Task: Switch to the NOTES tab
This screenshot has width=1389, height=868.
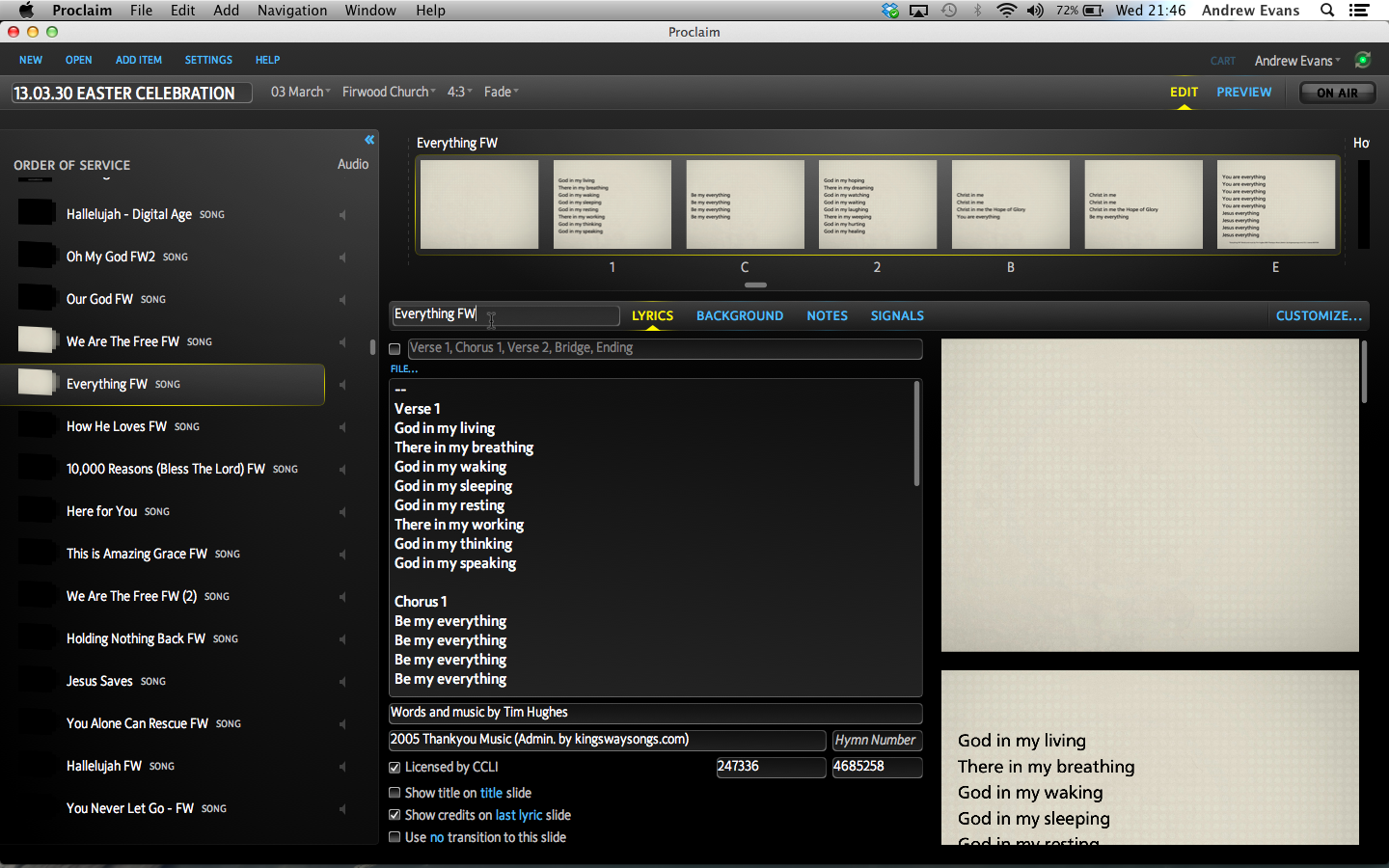Action: [x=828, y=315]
